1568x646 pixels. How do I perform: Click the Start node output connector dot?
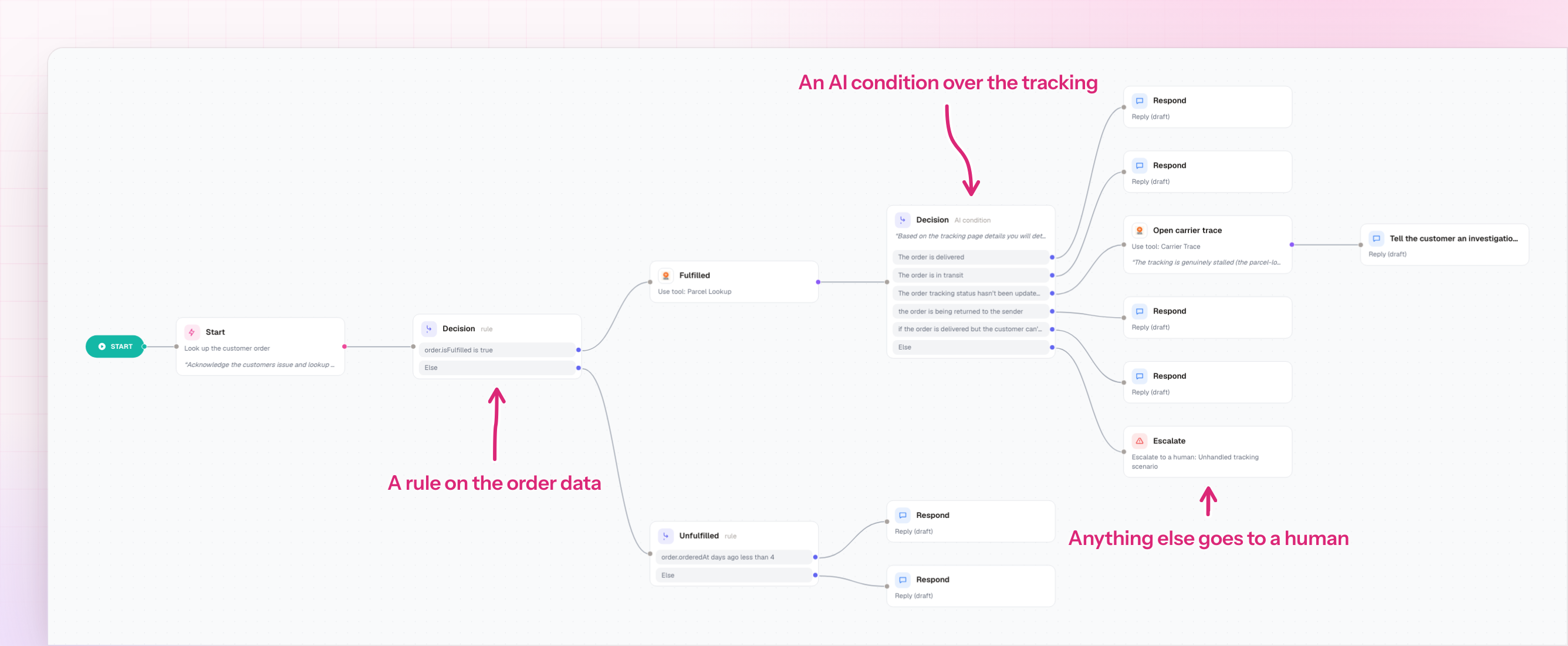pyautogui.click(x=344, y=346)
